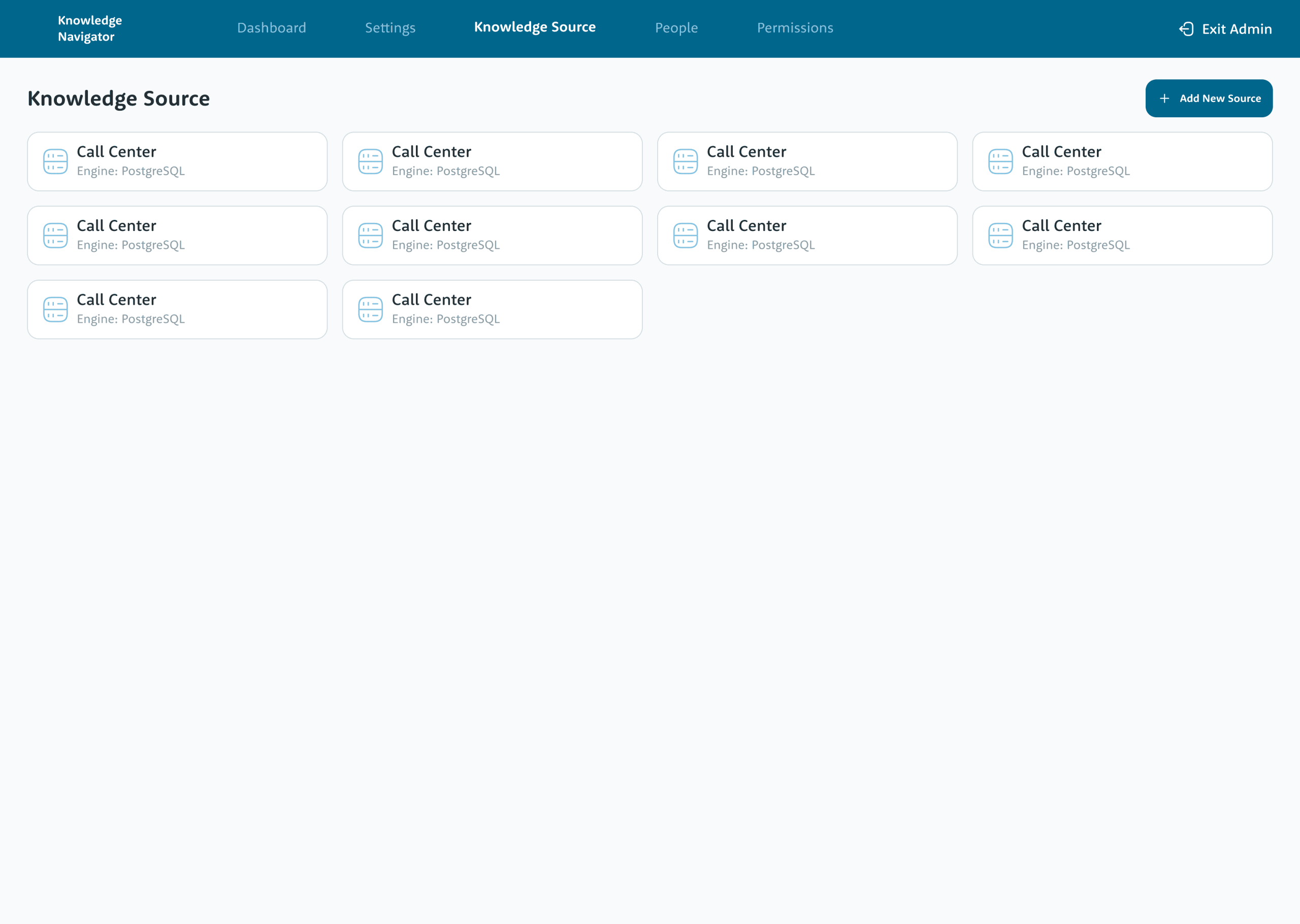Select the Knowledge Source nav tab
1300x924 pixels.
(534, 27)
